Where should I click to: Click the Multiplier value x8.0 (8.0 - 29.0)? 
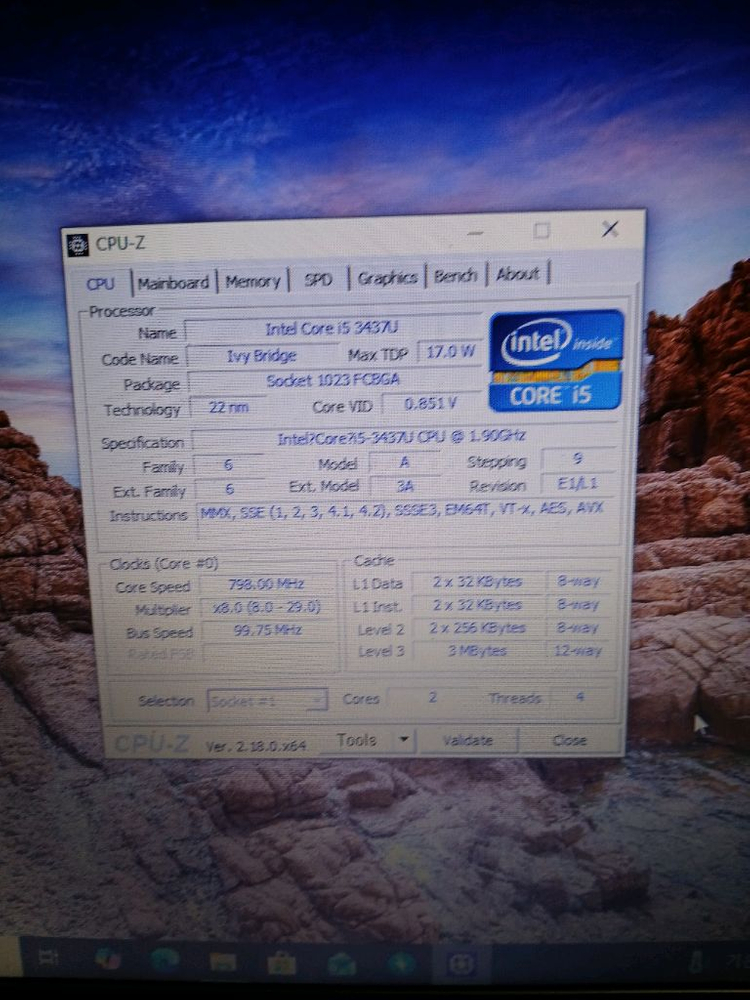[x=267, y=607]
